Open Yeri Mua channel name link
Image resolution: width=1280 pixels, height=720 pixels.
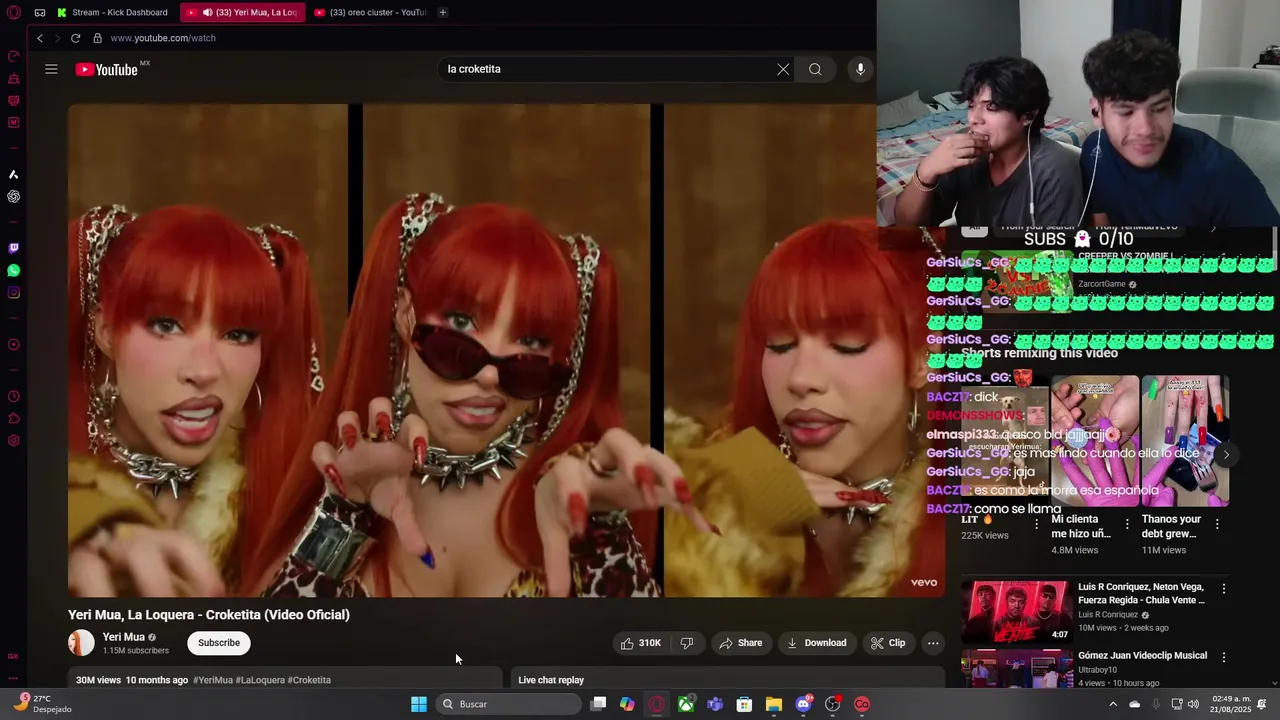pos(123,637)
